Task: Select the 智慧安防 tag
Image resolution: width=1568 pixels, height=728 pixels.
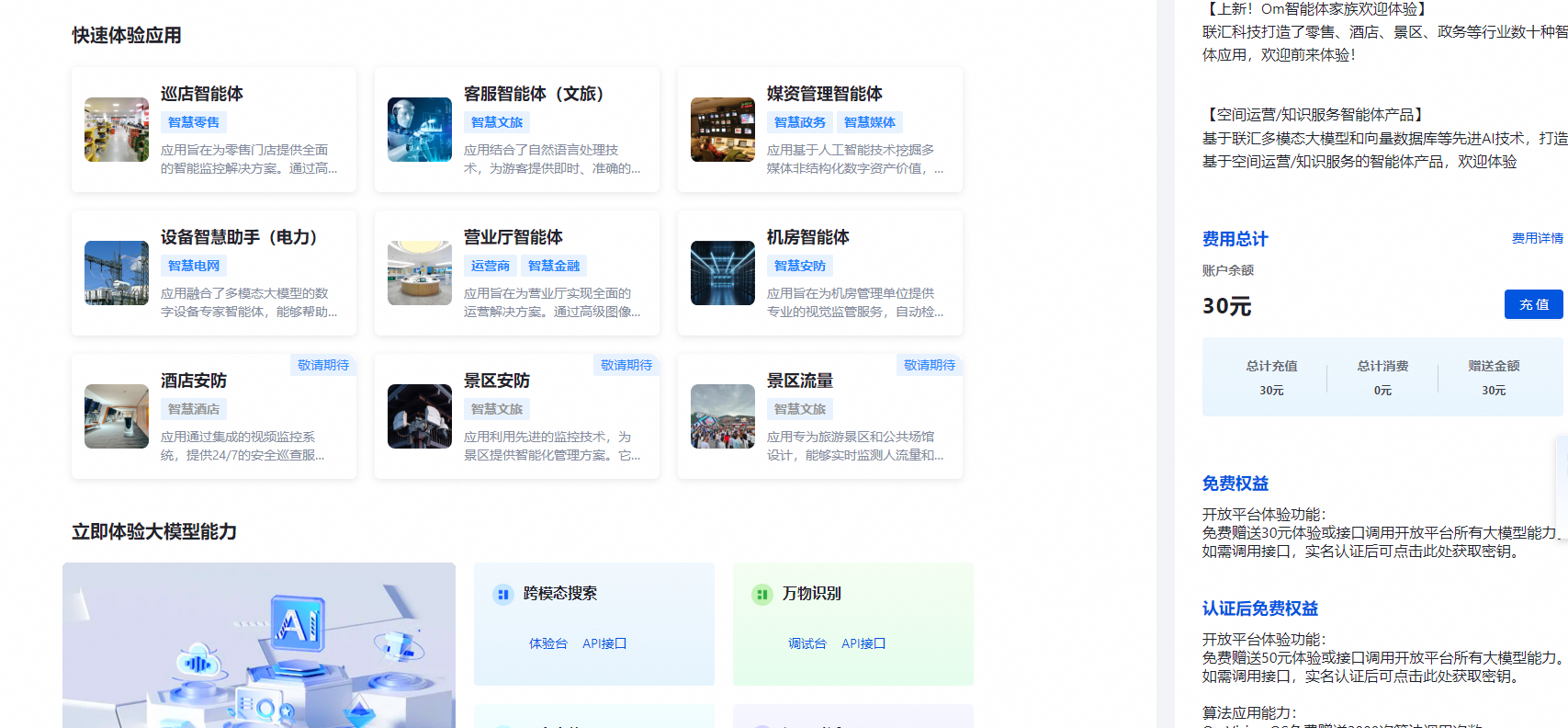Action: tap(800, 266)
